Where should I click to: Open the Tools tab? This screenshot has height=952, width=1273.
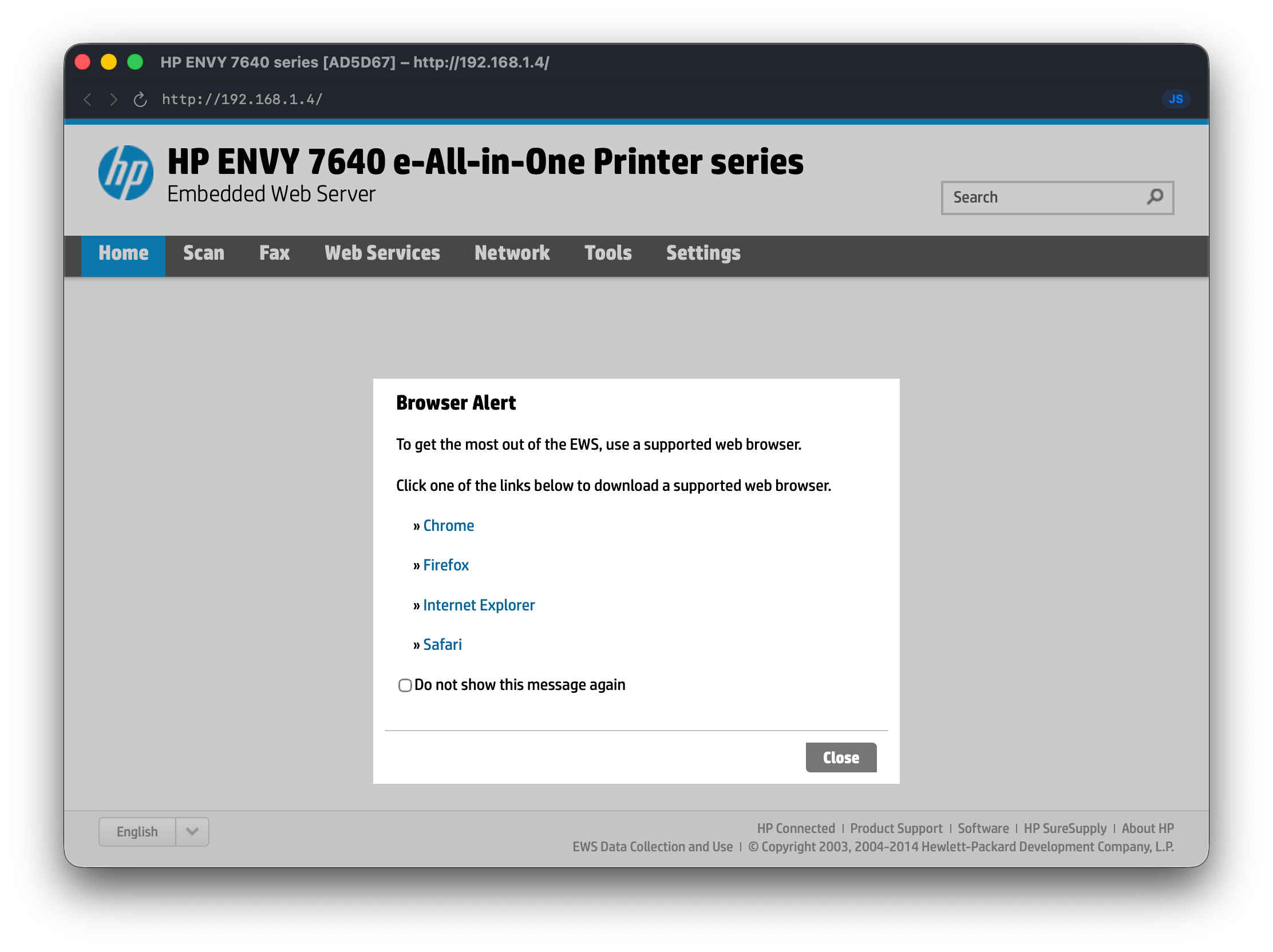tap(608, 253)
